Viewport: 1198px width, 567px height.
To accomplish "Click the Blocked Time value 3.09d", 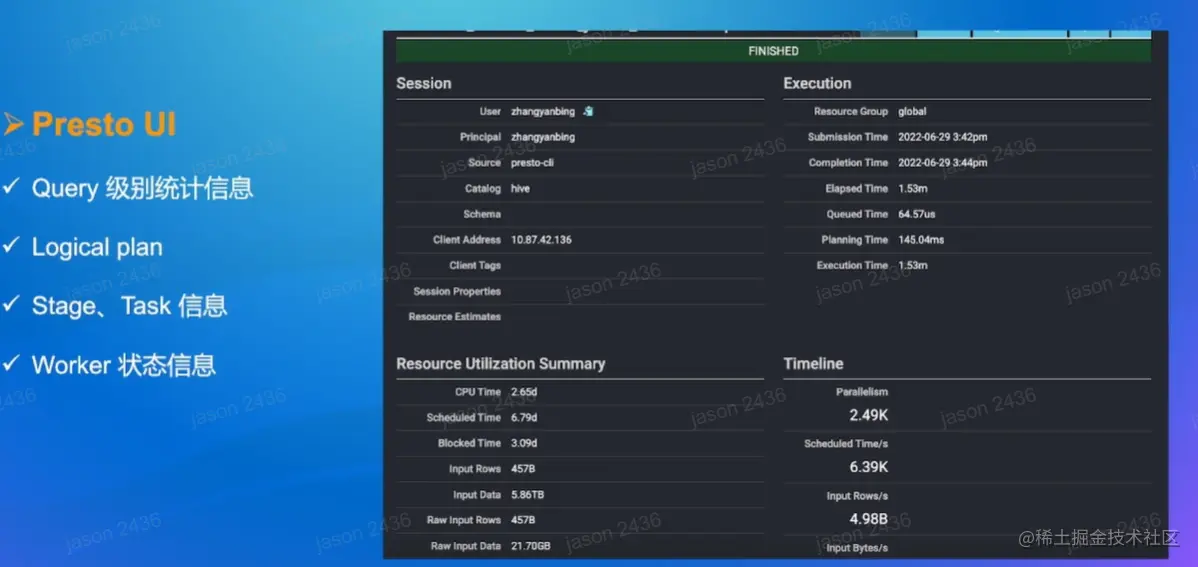I will 524,443.
